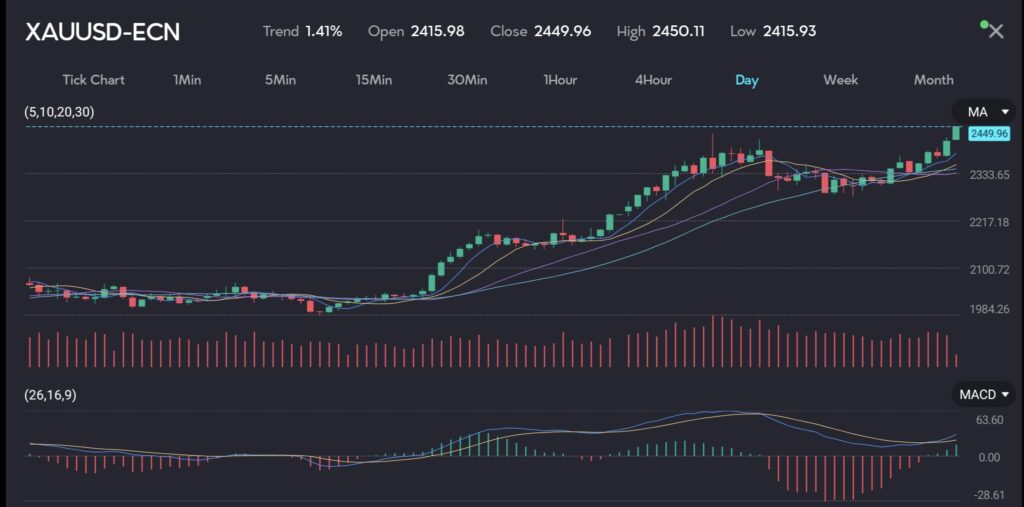Show the Month timeframe chart
The image size is (1024, 507).
(x=933, y=80)
